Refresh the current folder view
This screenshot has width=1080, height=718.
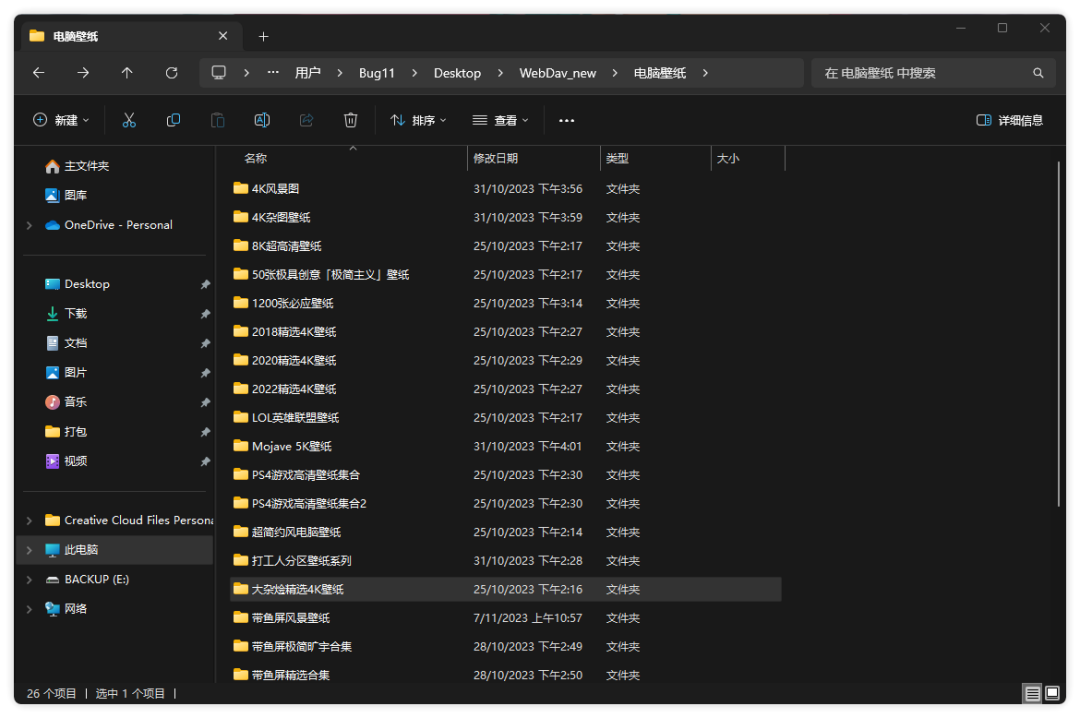171,73
